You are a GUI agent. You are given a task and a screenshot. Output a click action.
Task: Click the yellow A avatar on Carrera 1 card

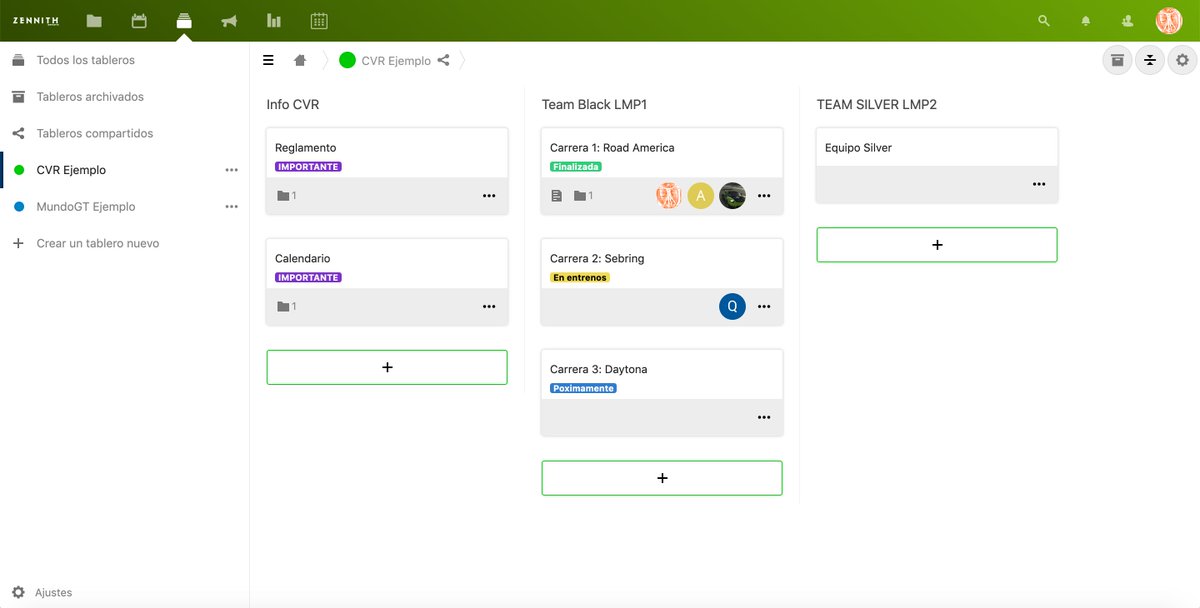[x=701, y=196]
